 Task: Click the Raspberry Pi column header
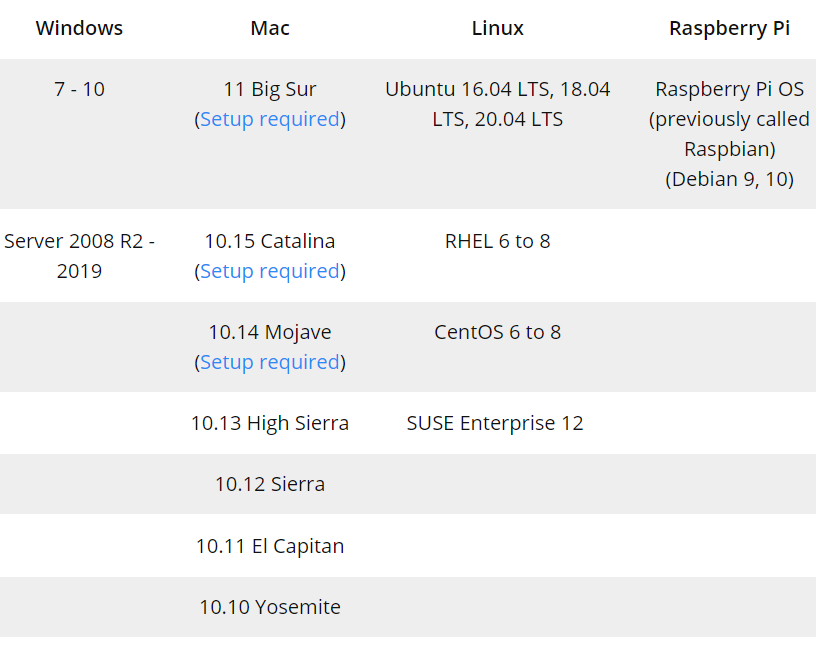729,28
